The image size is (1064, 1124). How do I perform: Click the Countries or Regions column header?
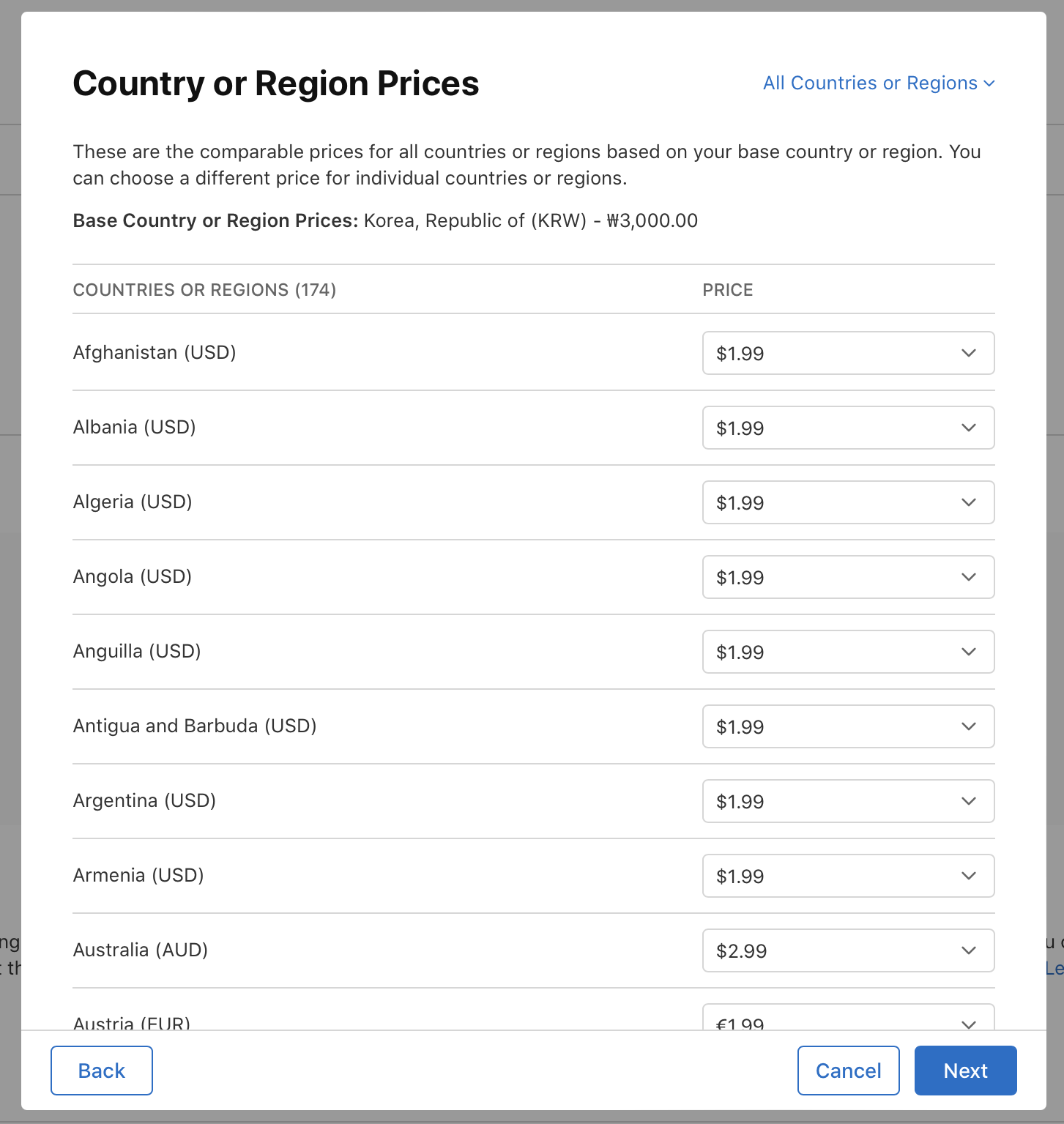(x=204, y=290)
